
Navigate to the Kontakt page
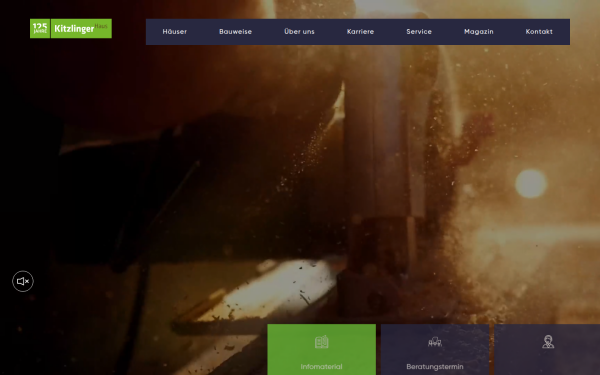tap(539, 32)
